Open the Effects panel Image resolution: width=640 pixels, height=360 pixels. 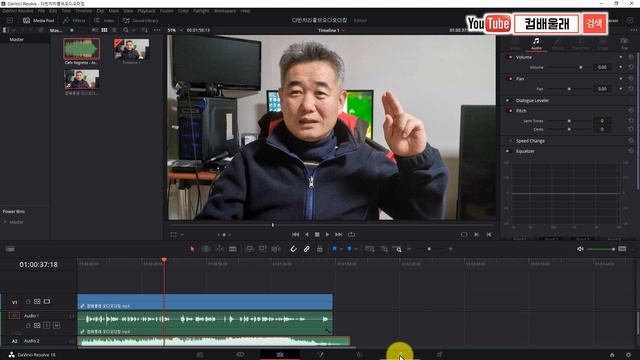click(x=74, y=20)
